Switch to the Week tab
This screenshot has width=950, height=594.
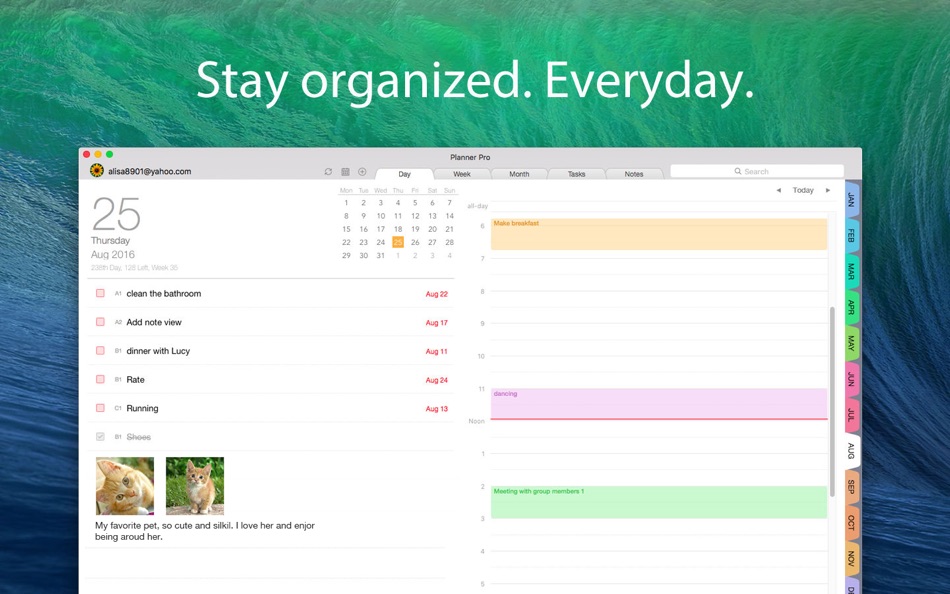point(461,173)
